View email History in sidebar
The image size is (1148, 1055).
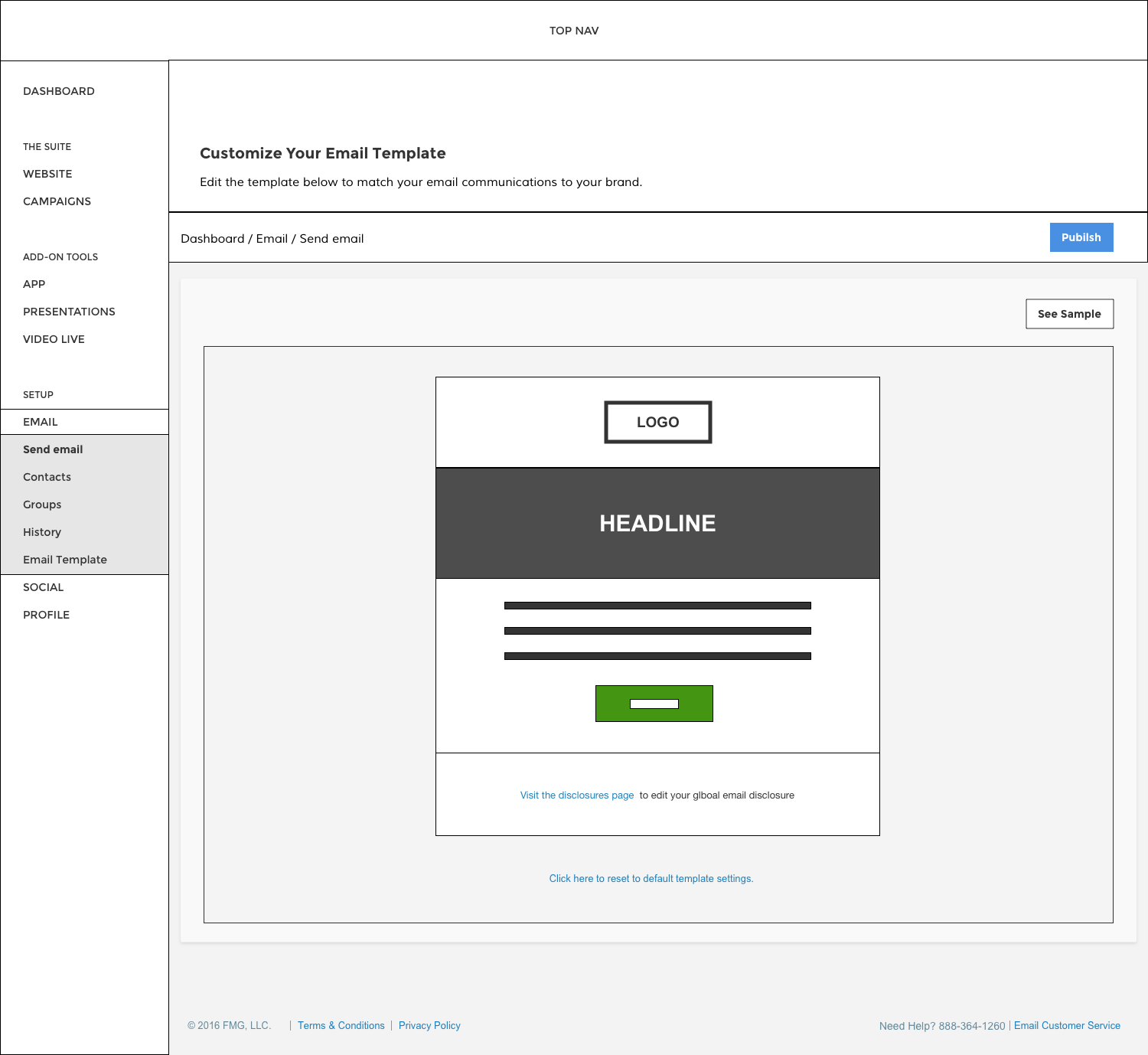pyautogui.click(x=42, y=532)
